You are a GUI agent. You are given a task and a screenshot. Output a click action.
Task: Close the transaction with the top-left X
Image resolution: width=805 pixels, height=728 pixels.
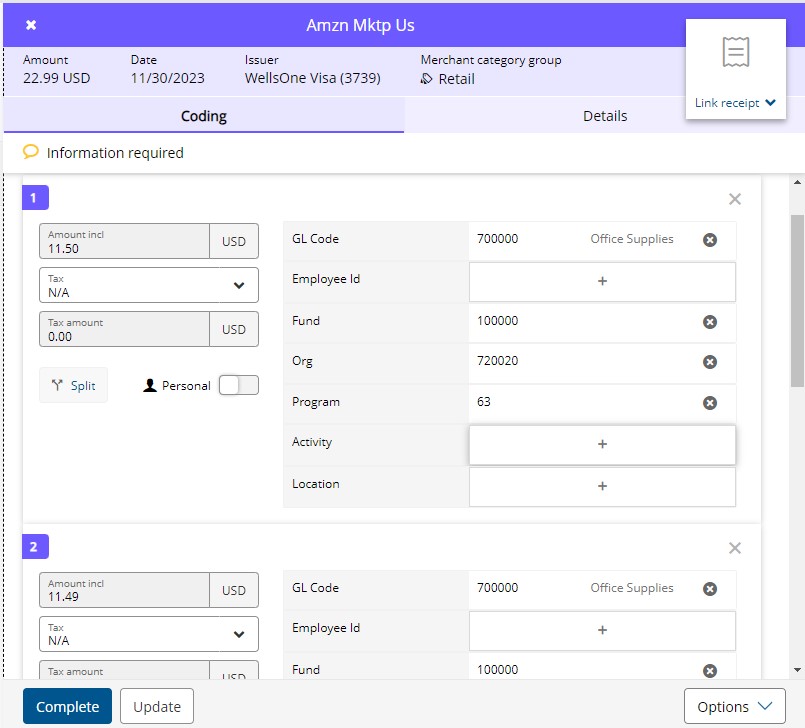31,25
